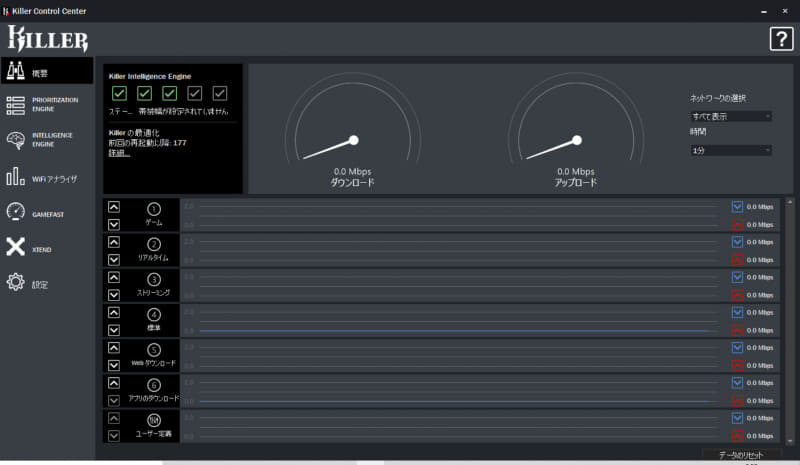Toggle the first green Intelligence Engine checkbox
800x465 pixels.
tap(119, 93)
